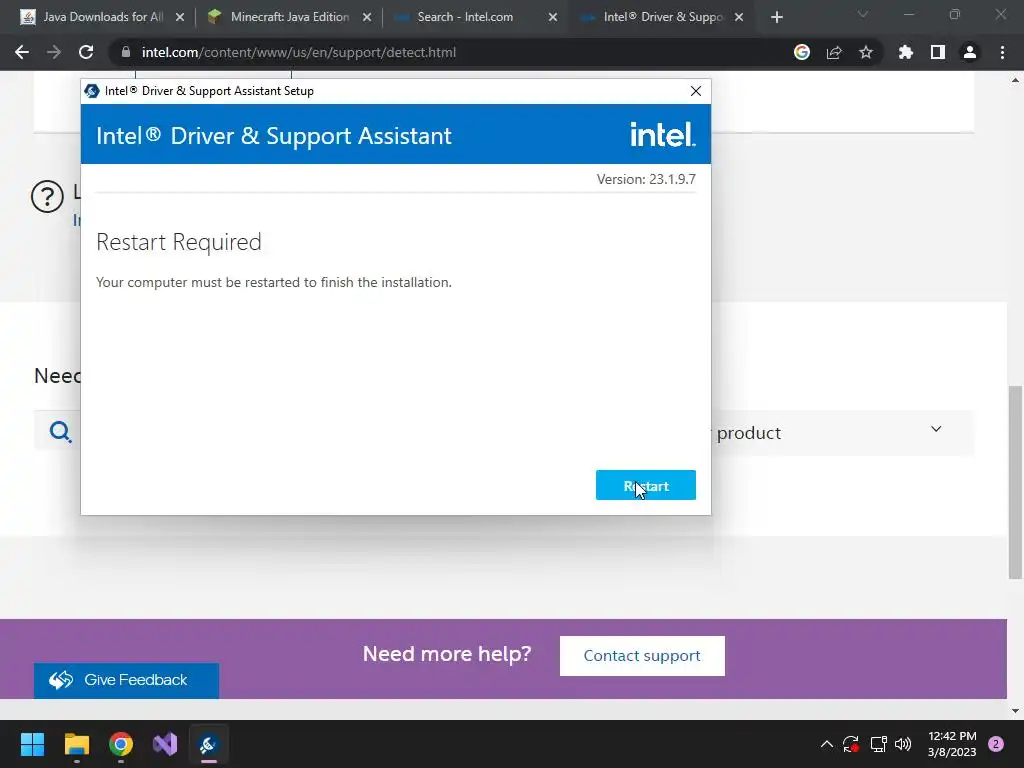Open the clock showing 12:42 PM
Screen dimensions: 1024x768
pyautogui.click(x=952, y=744)
